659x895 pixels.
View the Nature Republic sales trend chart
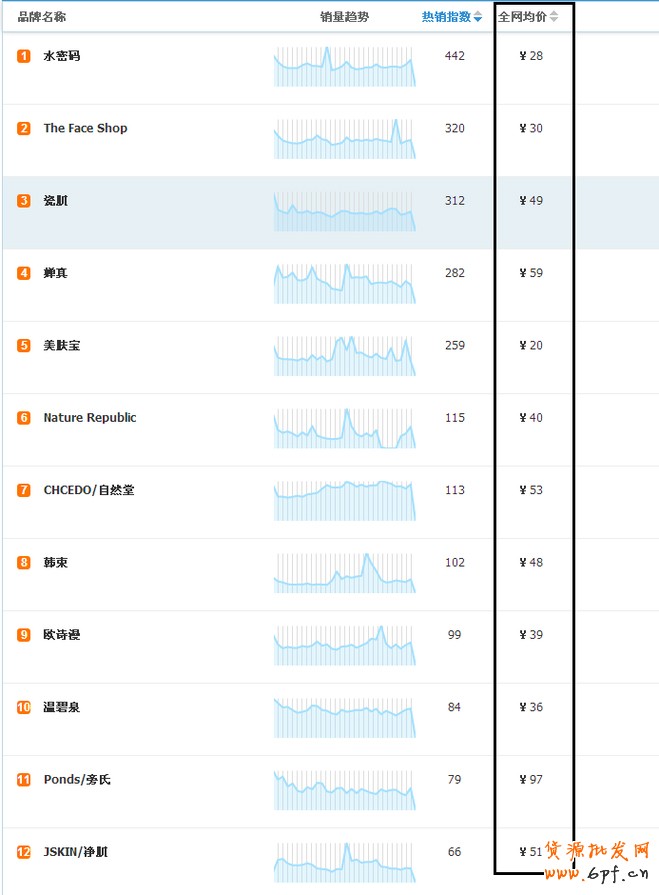pos(345,428)
